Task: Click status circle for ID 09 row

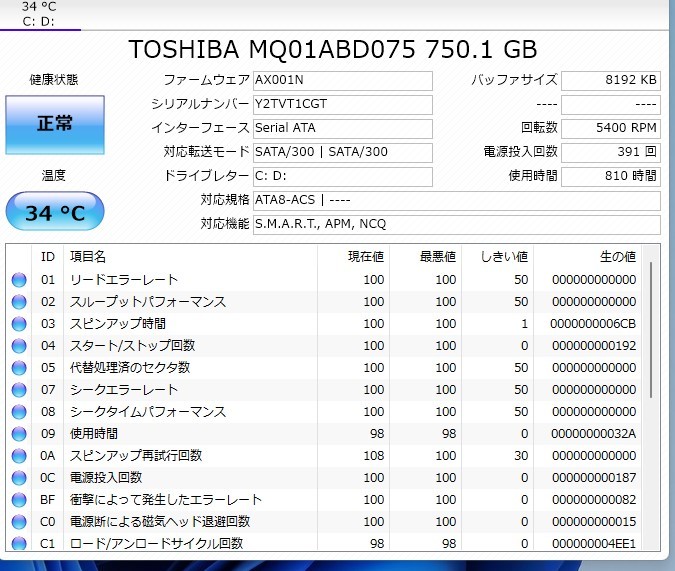Action: [x=19, y=434]
